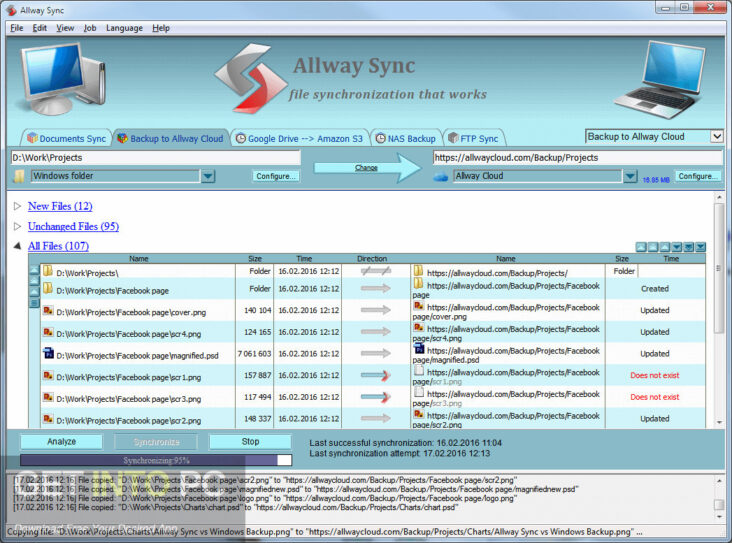Open the File menu
The height and width of the screenshot is (543, 732).
coord(17,28)
